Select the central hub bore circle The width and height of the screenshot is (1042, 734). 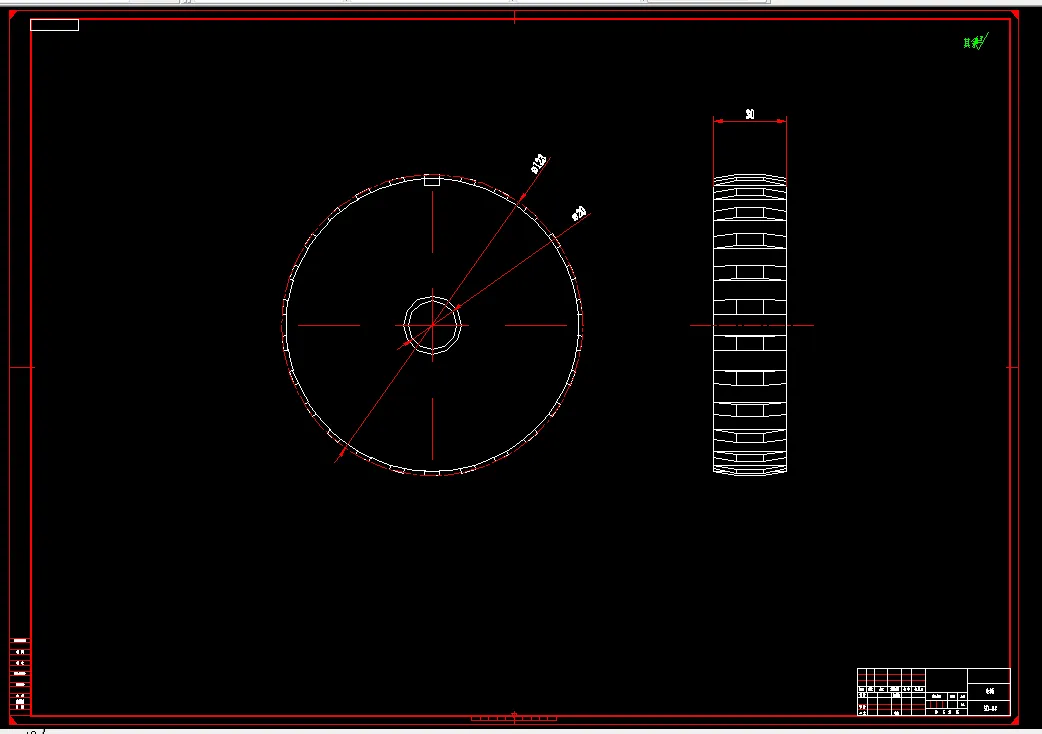point(433,325)
